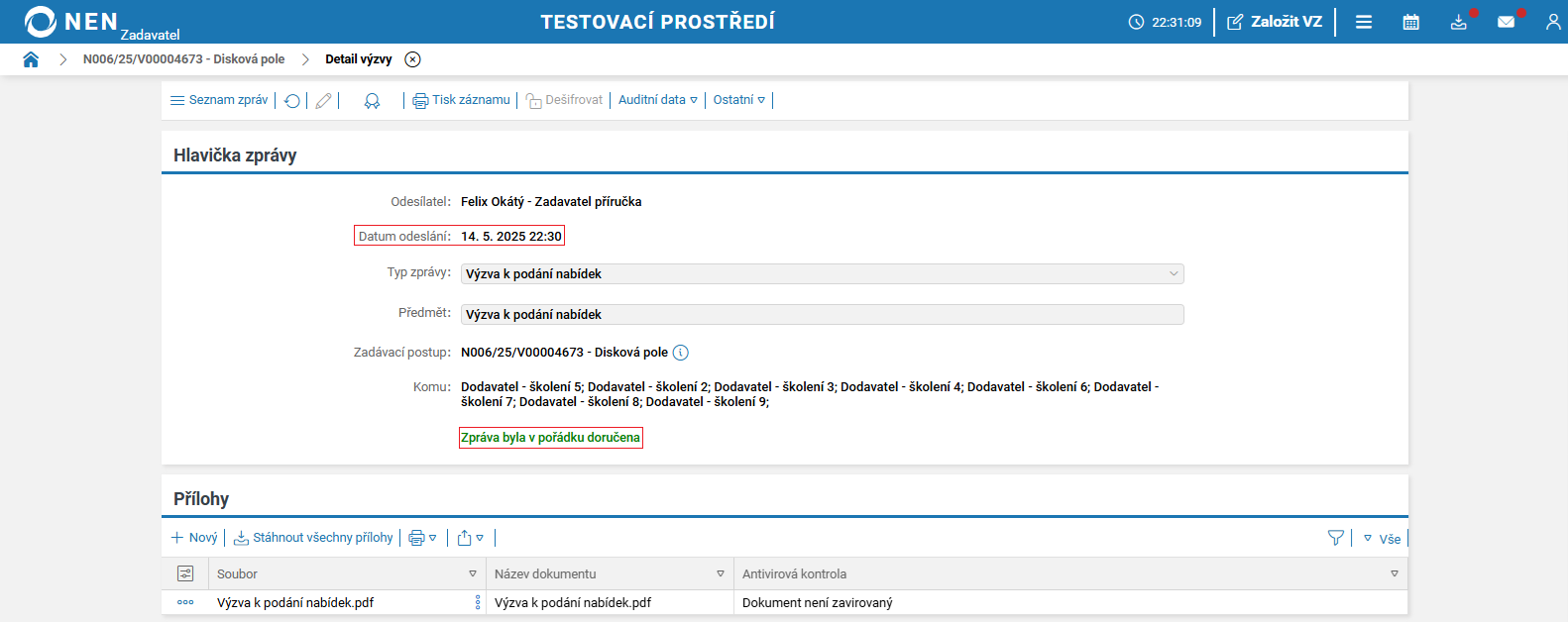The width and height of the screenshot is (1568, 622).
Task: Click Dešifrovat toolbar item
Action: click(x=564, y=100)
